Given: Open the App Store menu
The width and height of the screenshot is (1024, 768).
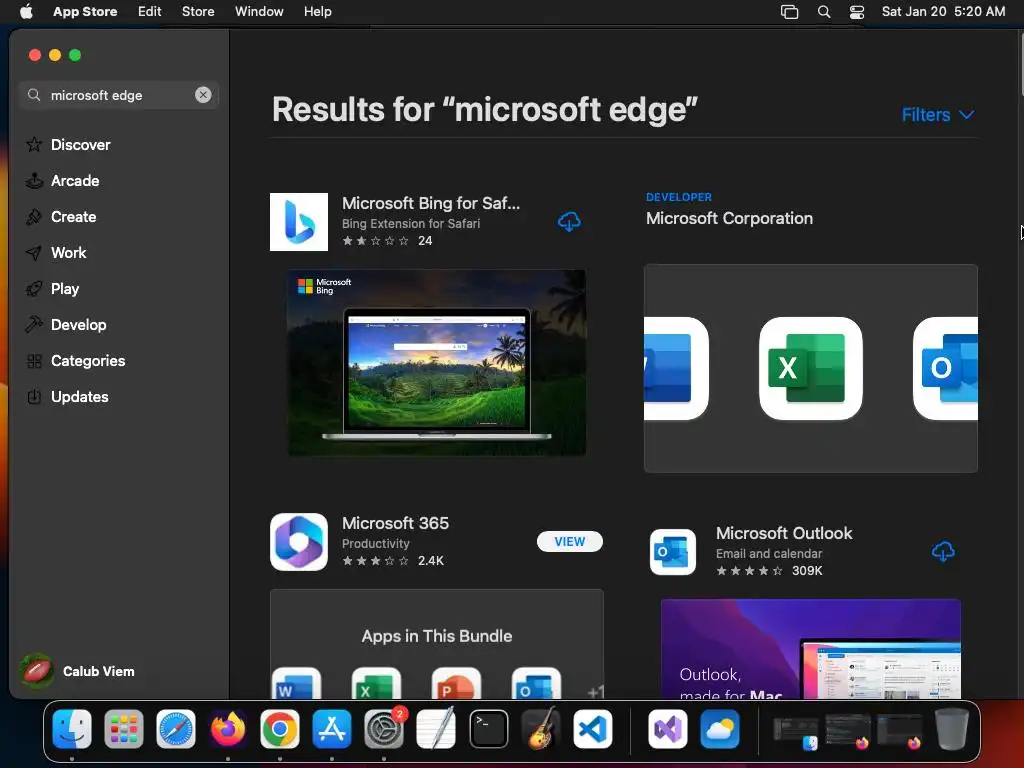Looking at the screenshot, I should point(85,12).
